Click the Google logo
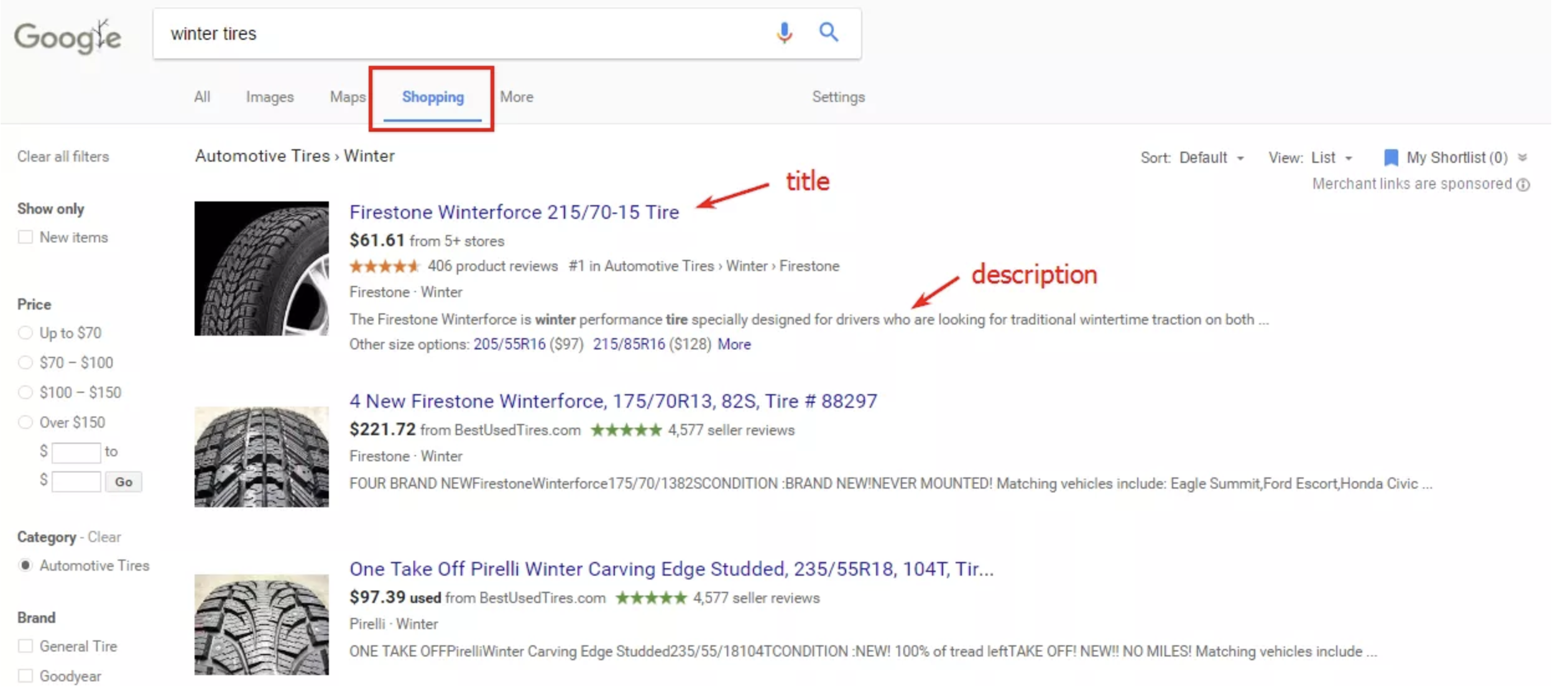Viewport: 1568px width, 695px height. (x=68, y=36)
